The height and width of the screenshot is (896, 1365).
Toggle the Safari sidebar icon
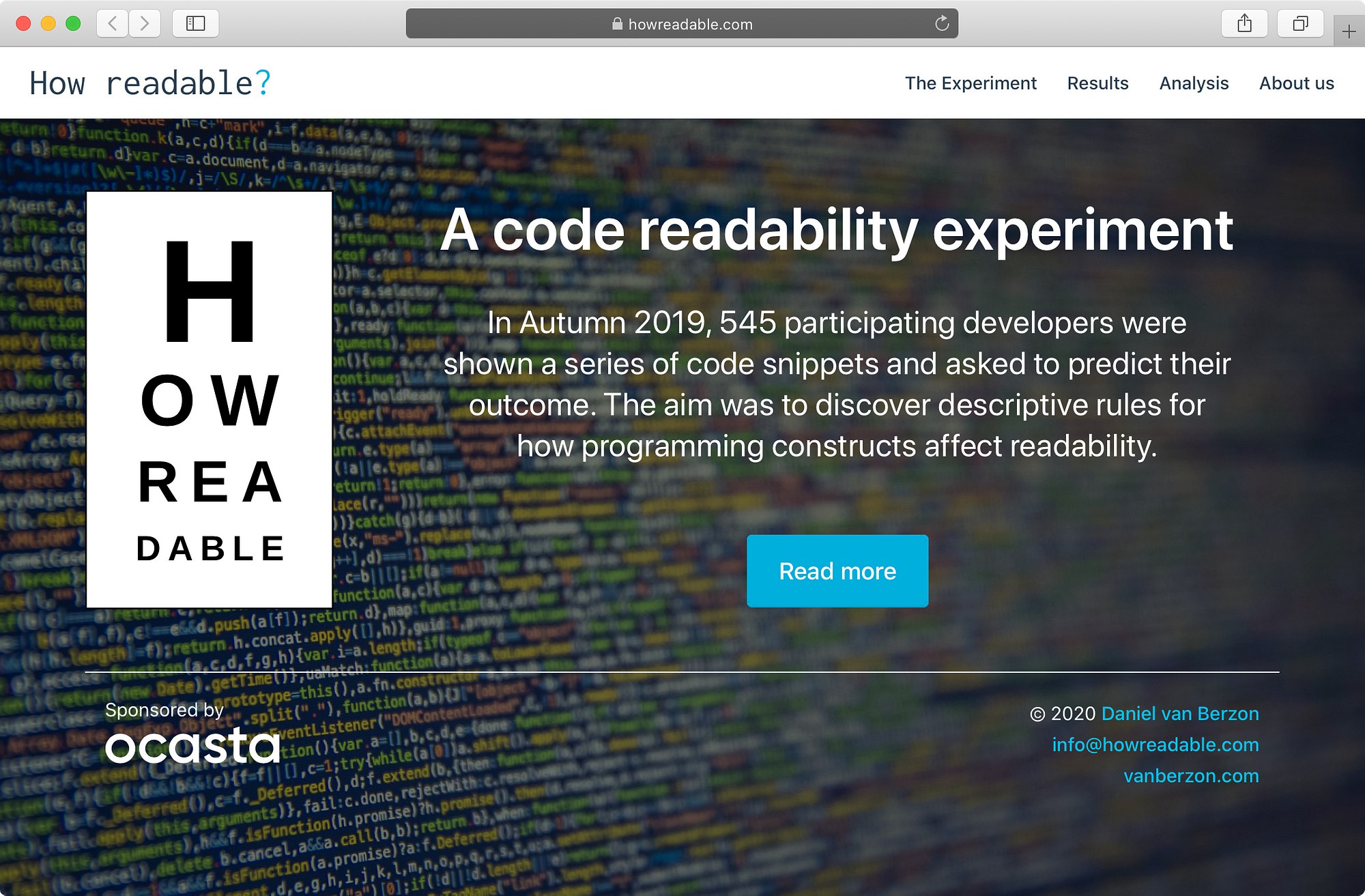195,24
